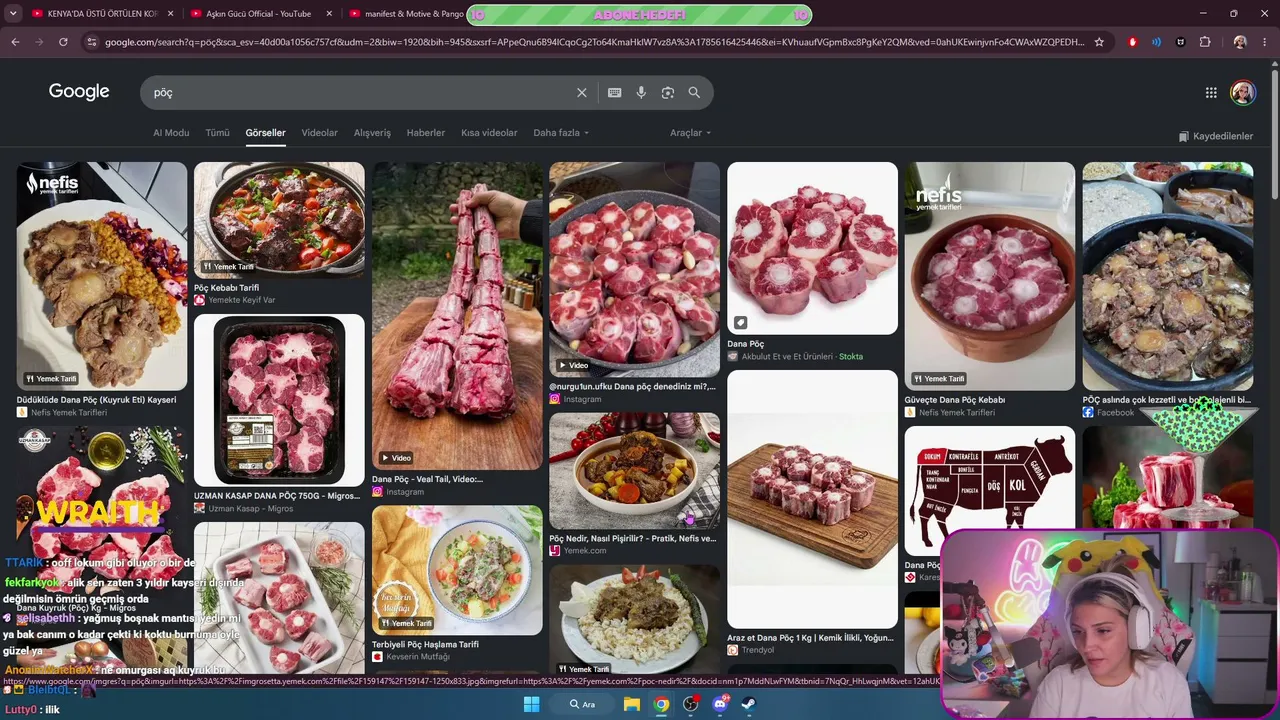Switch to the KENYA'DA ÜSTÜ ÖRTÜLEN tab
Viewport: 1280px width, 720px height.
(103, 14)
